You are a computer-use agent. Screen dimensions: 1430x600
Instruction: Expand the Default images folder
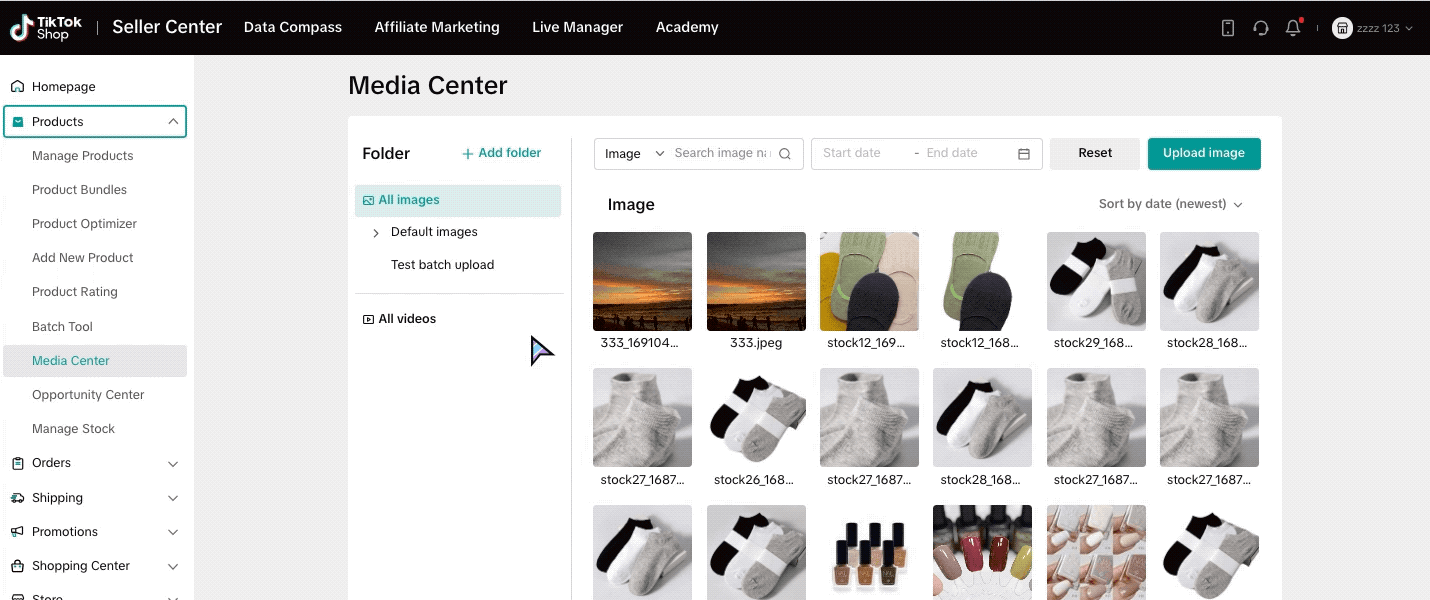click(x=376, y=233)
